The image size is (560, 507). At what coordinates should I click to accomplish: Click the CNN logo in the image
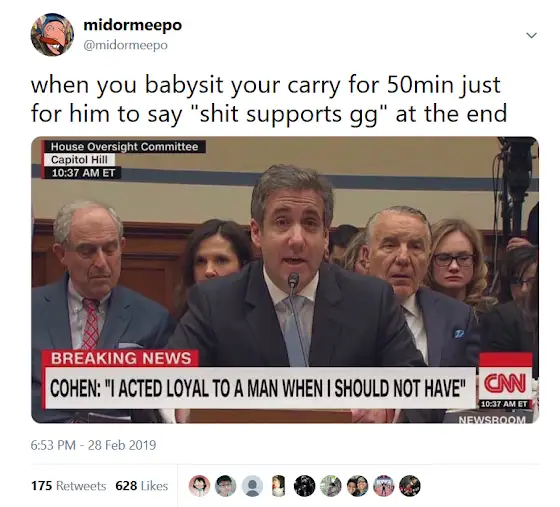pyautogui.click(x=505, y=383)
